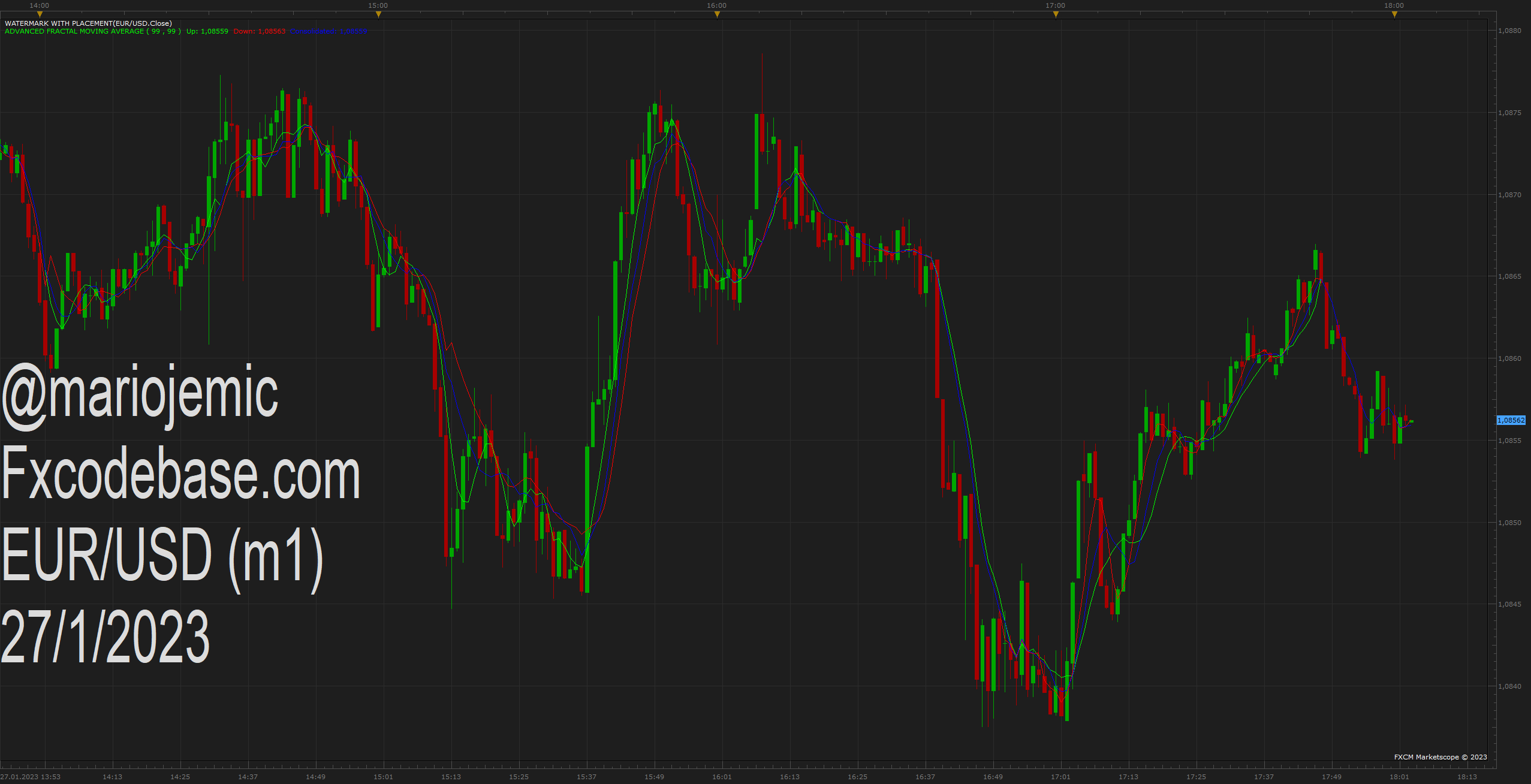Click the 1,0850 price axis label
The width and height of the screenshot is (1531, 784).
pos(1509,523)
